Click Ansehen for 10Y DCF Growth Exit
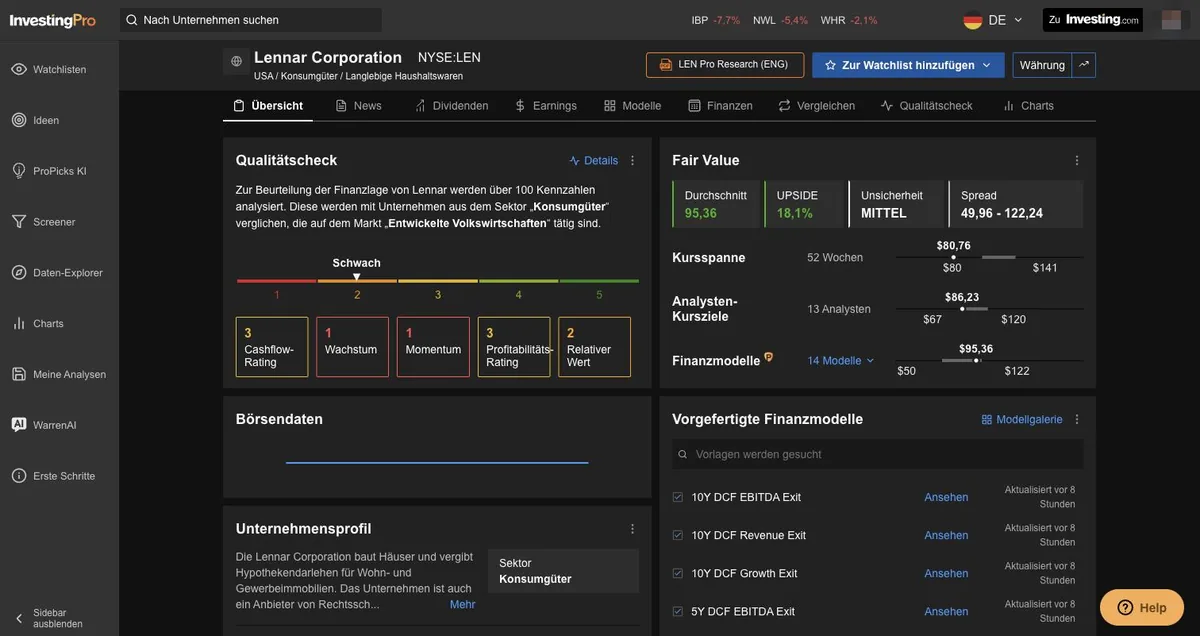 click(946, 574)
